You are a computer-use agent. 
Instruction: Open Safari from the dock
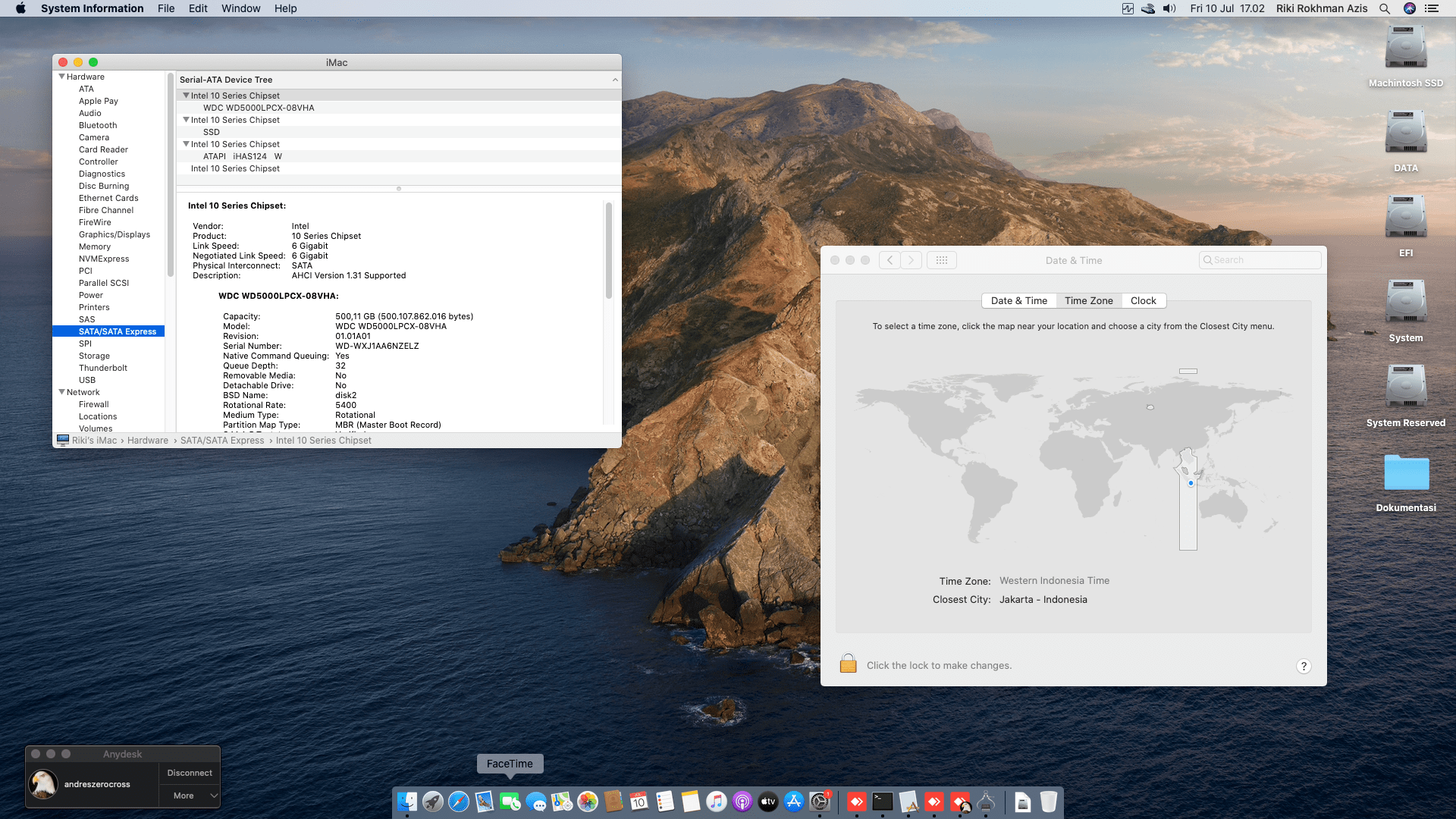[x=459, y=802]
